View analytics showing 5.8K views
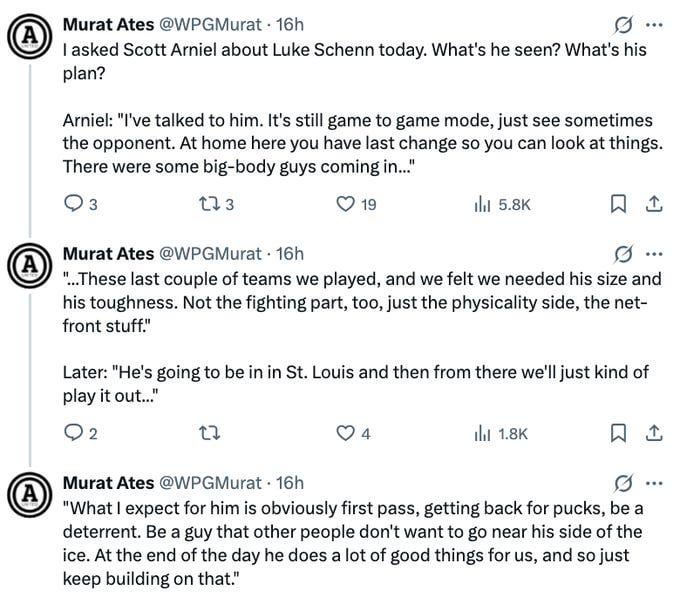 [479, 204]
